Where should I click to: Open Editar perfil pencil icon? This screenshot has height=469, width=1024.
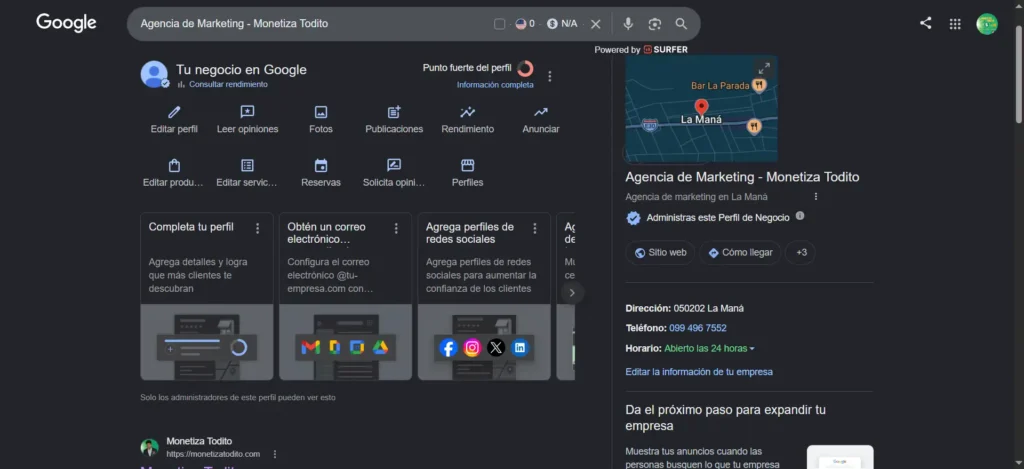(x=174, y=112)
